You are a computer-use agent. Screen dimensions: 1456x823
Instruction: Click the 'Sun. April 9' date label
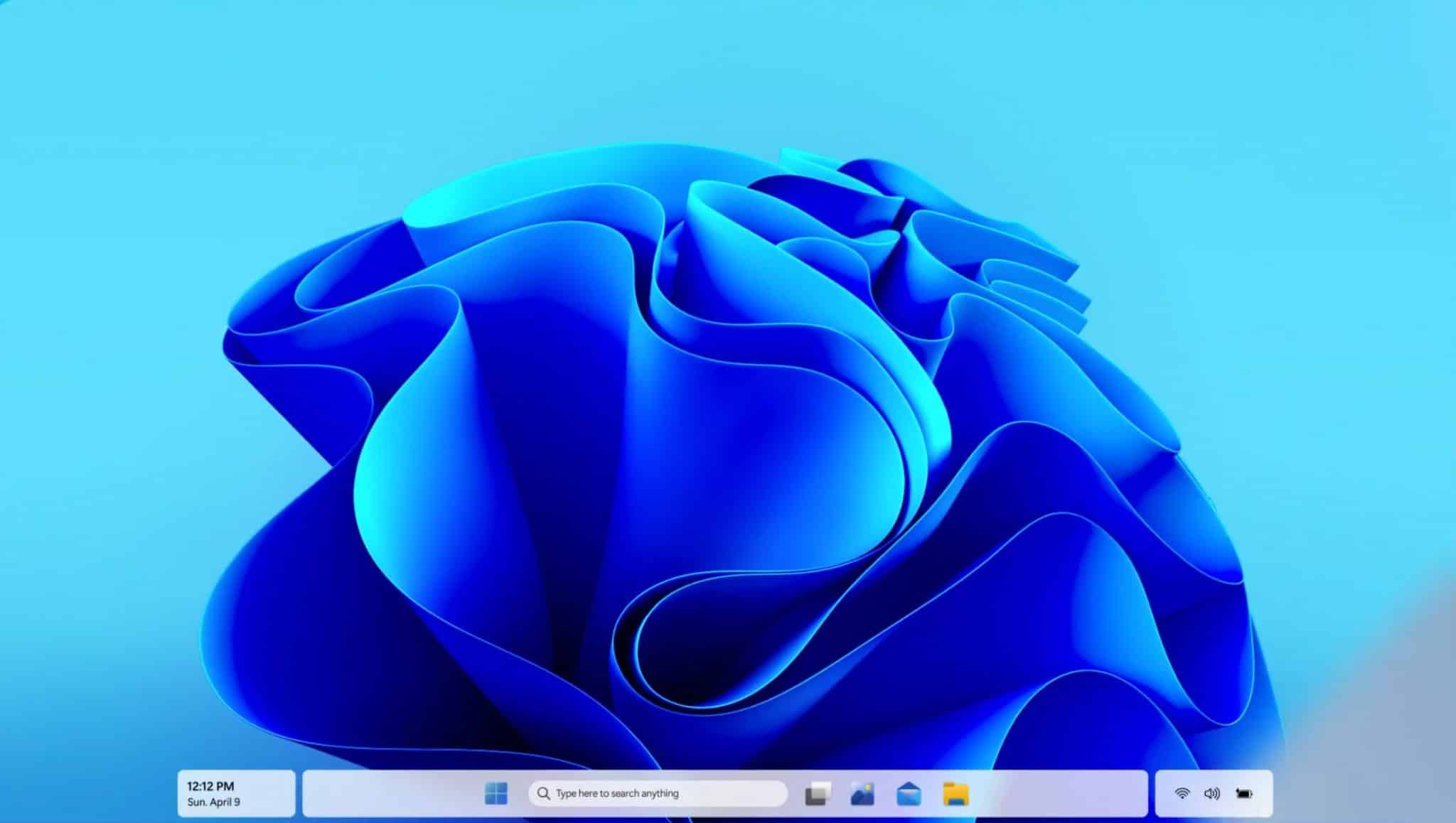tap(213, 802)
